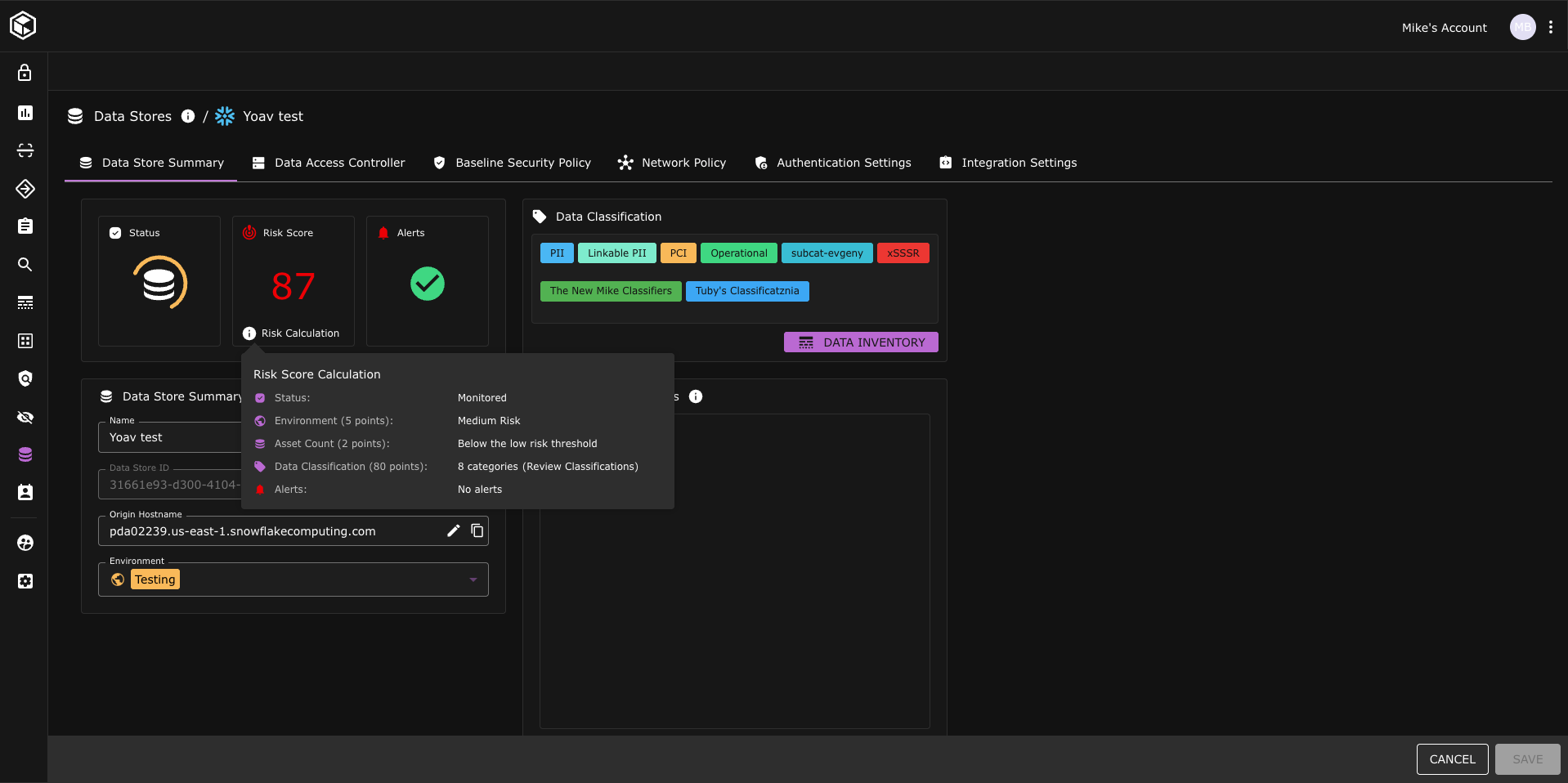Screen dimensions: 1568x783
Task: Edit the Origin Hostname with the pencil icon
Action: click(454, 531)
